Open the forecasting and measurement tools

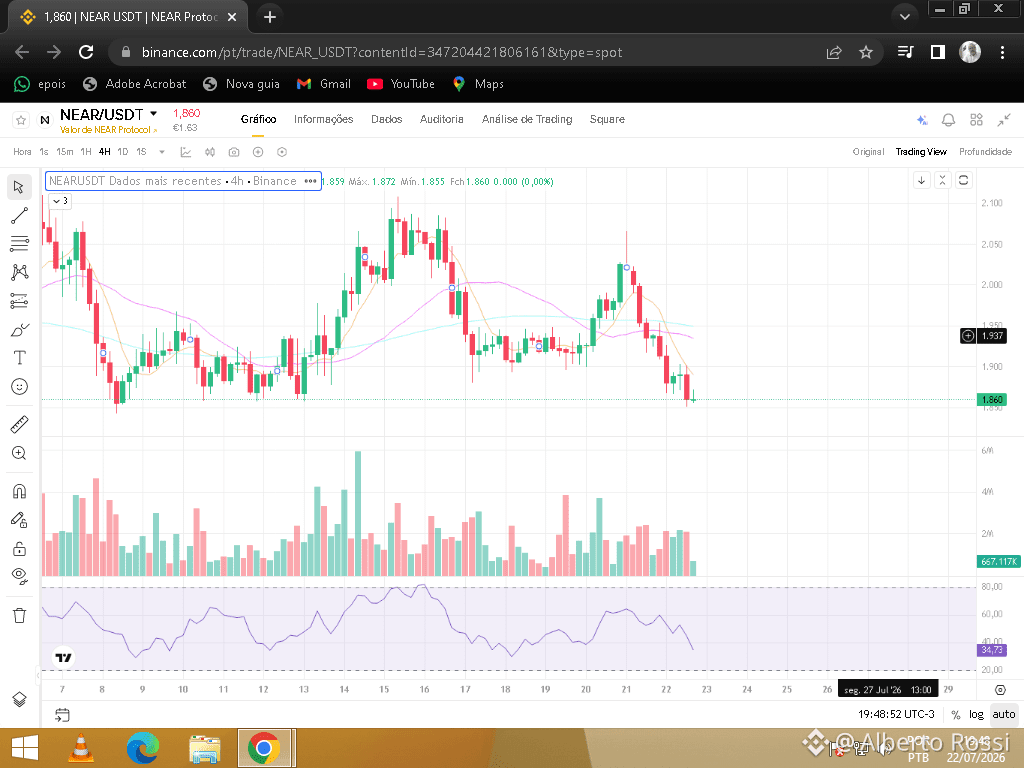click(19, 300)
